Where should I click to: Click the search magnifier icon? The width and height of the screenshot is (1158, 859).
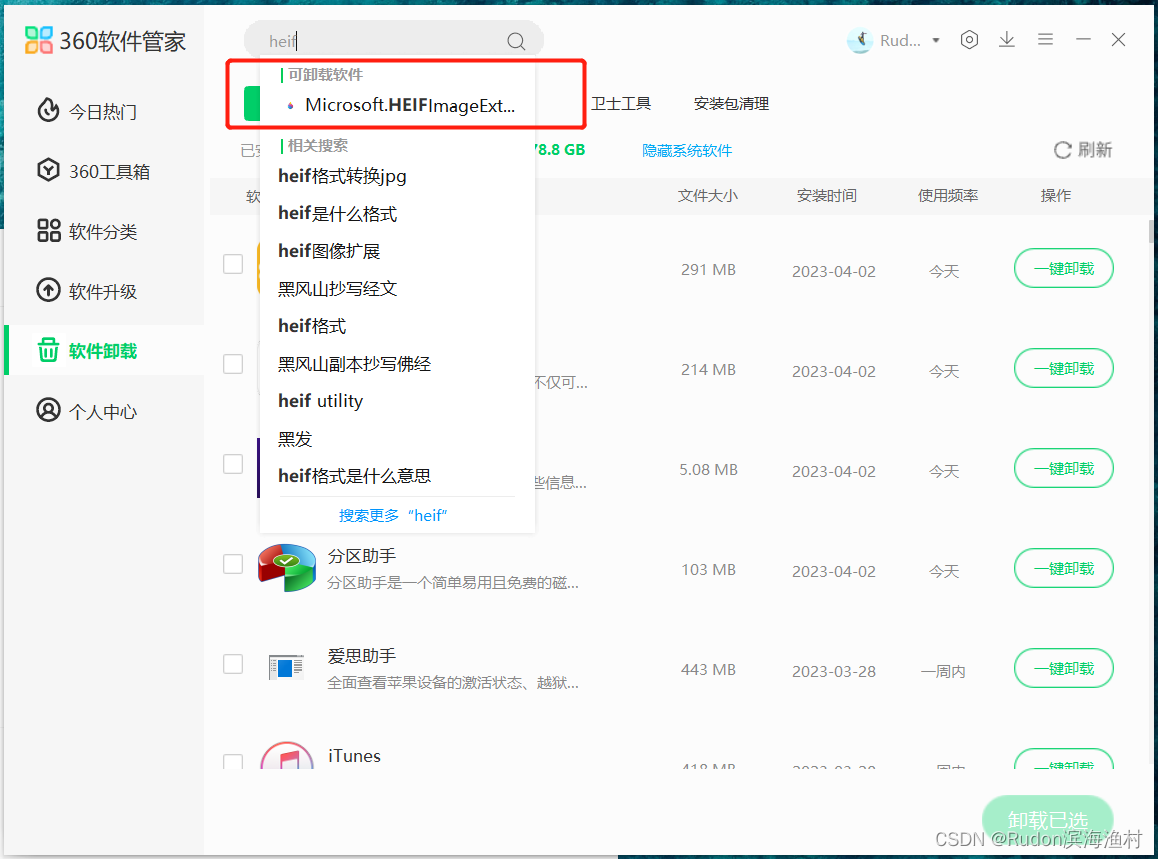click(516, 41)
